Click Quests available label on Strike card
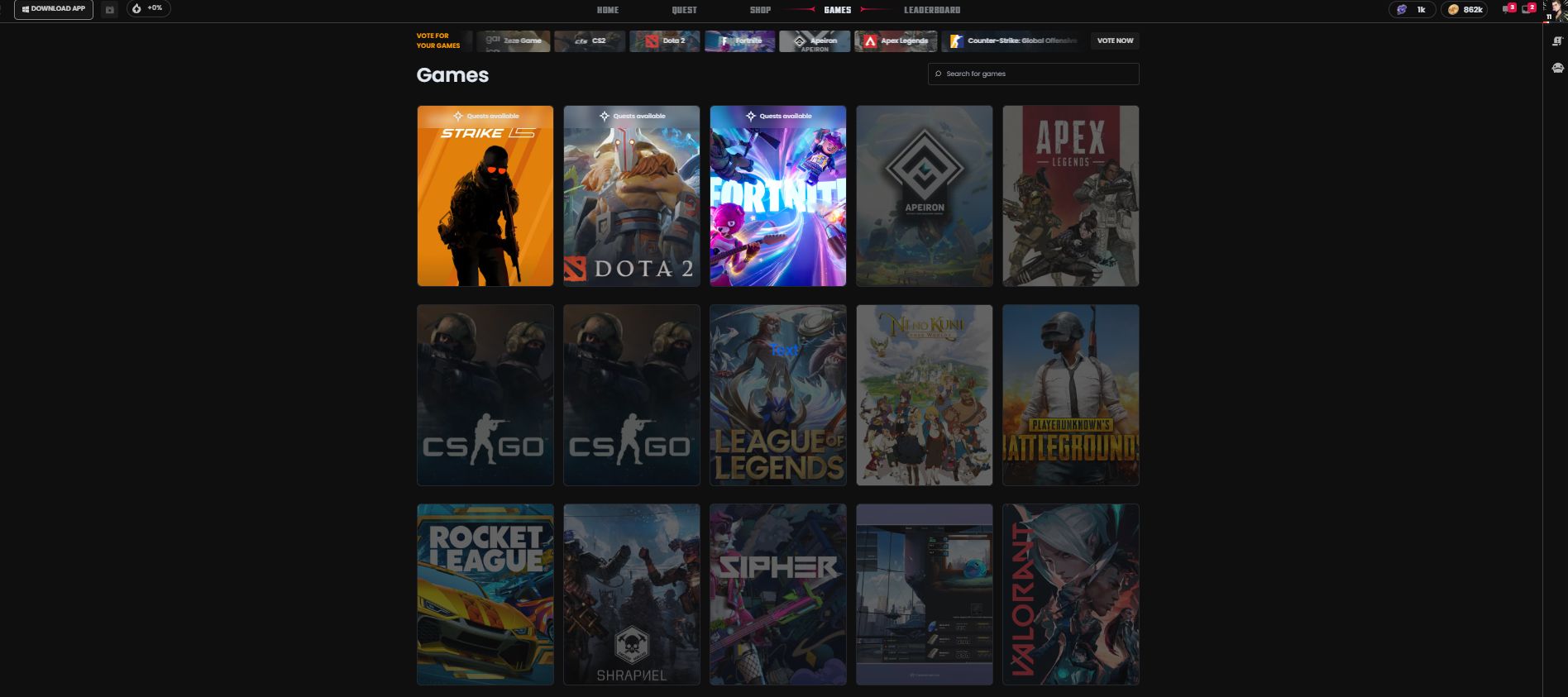The height and width of the screenshot is (697, 1568). tap(485, 116)
